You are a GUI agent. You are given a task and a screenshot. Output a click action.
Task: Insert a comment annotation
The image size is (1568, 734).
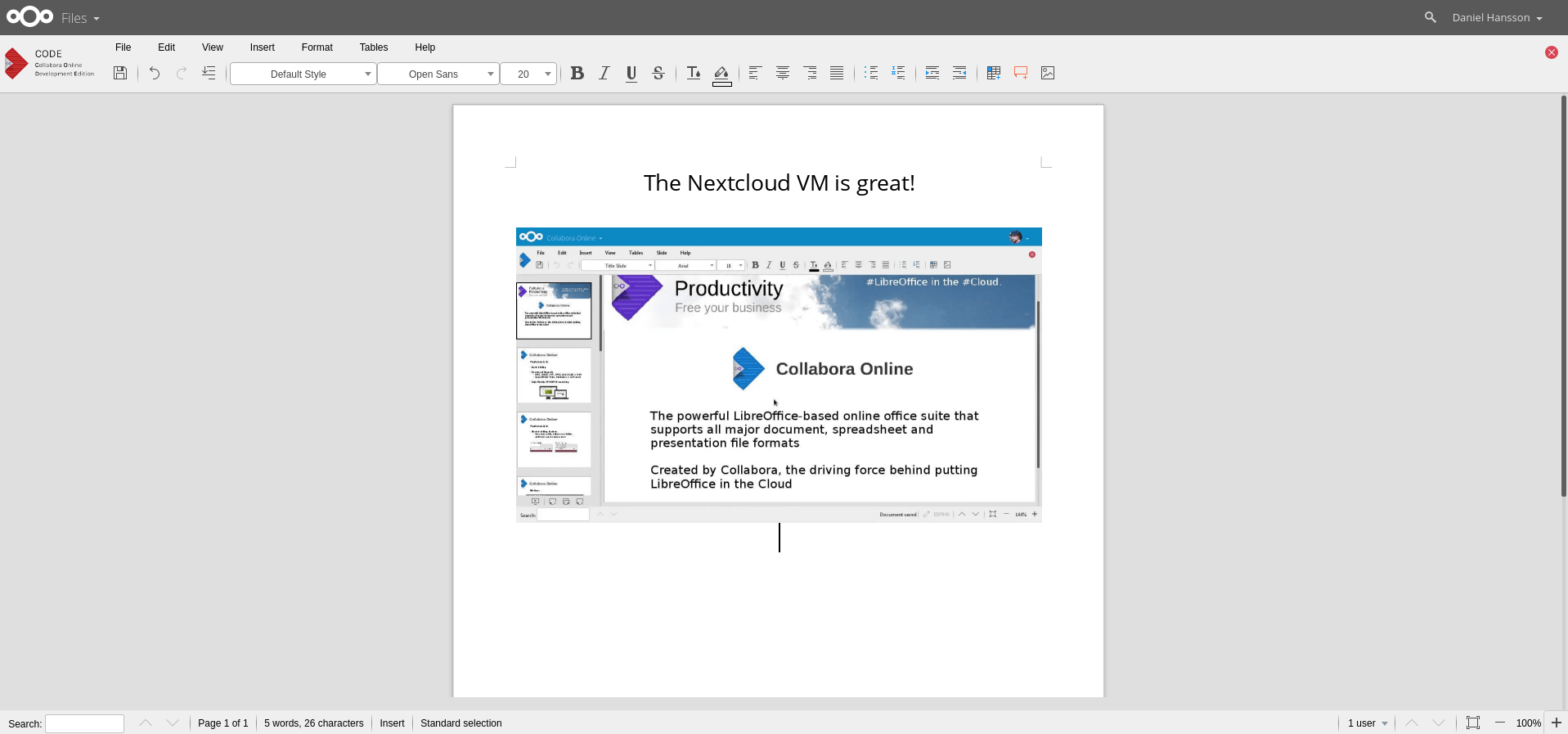1021,73
